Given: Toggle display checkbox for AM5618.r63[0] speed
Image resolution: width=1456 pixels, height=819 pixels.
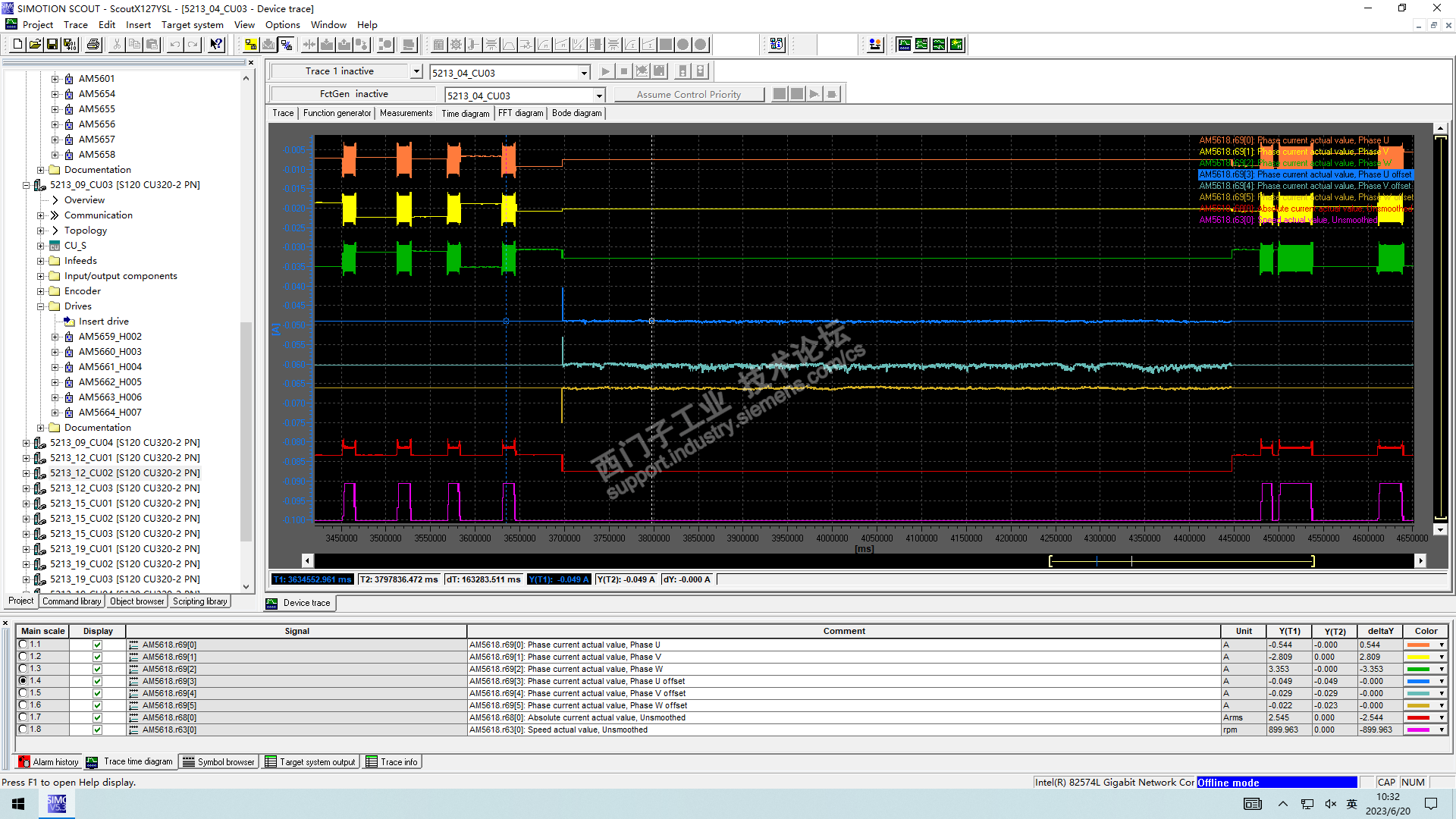Looking at the screenshot, I should coord(97,730).
